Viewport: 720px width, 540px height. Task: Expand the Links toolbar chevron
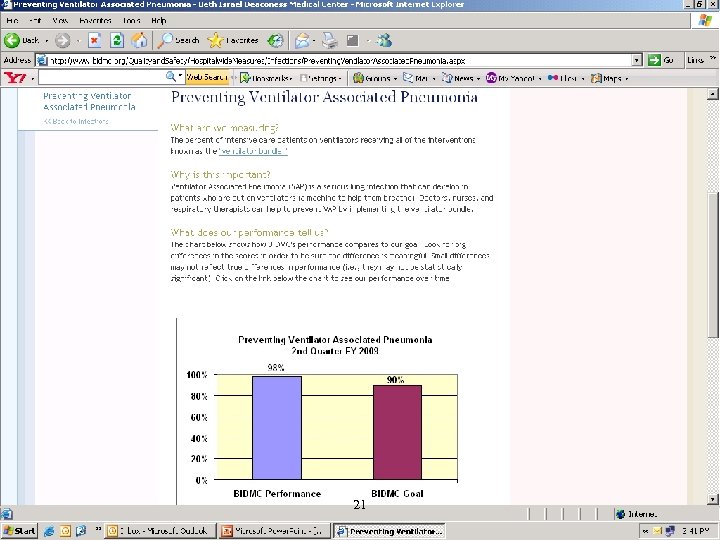tap(713, 58)
